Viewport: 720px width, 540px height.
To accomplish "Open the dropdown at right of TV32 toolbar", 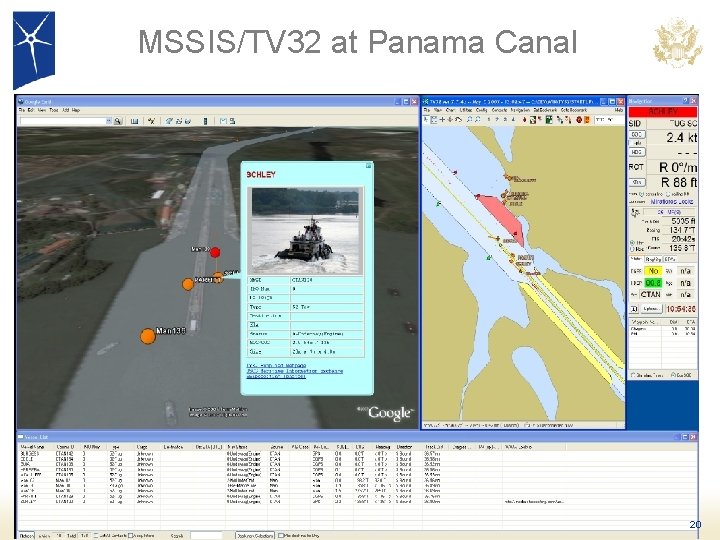I will (608, 119).
